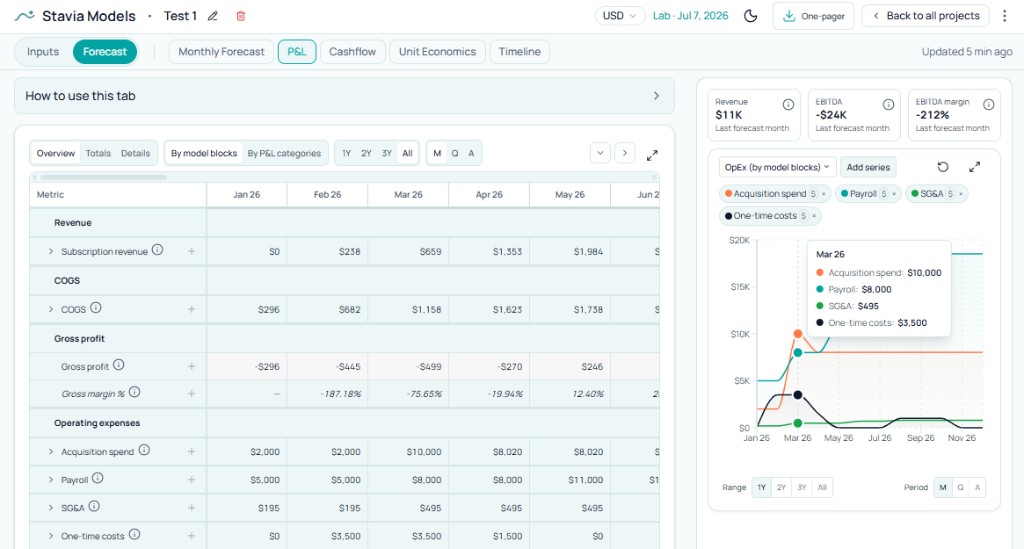Expand the chart panel to fullscreen
Image resolution: width=1024 pixels, height=549 pixels.
(975, 167)
